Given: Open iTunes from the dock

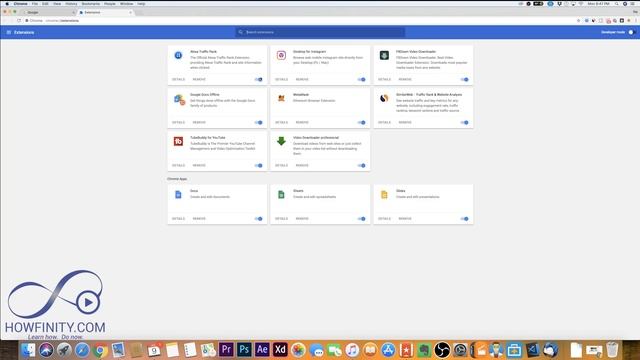Looking at the screenshot, I should click(352, 350).
